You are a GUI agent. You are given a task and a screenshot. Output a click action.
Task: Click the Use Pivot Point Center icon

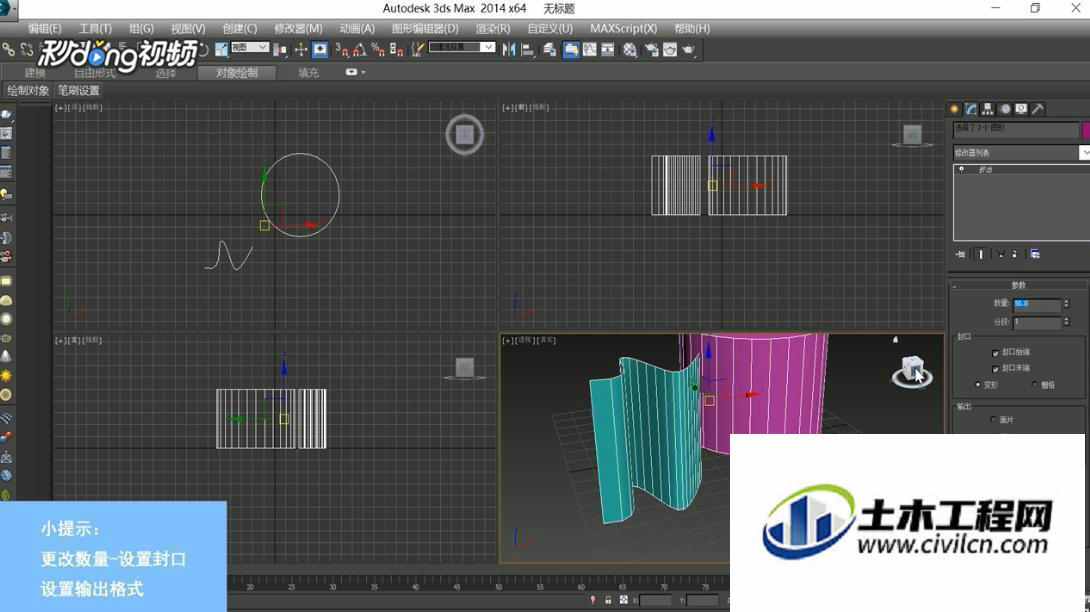pos(280,49)
